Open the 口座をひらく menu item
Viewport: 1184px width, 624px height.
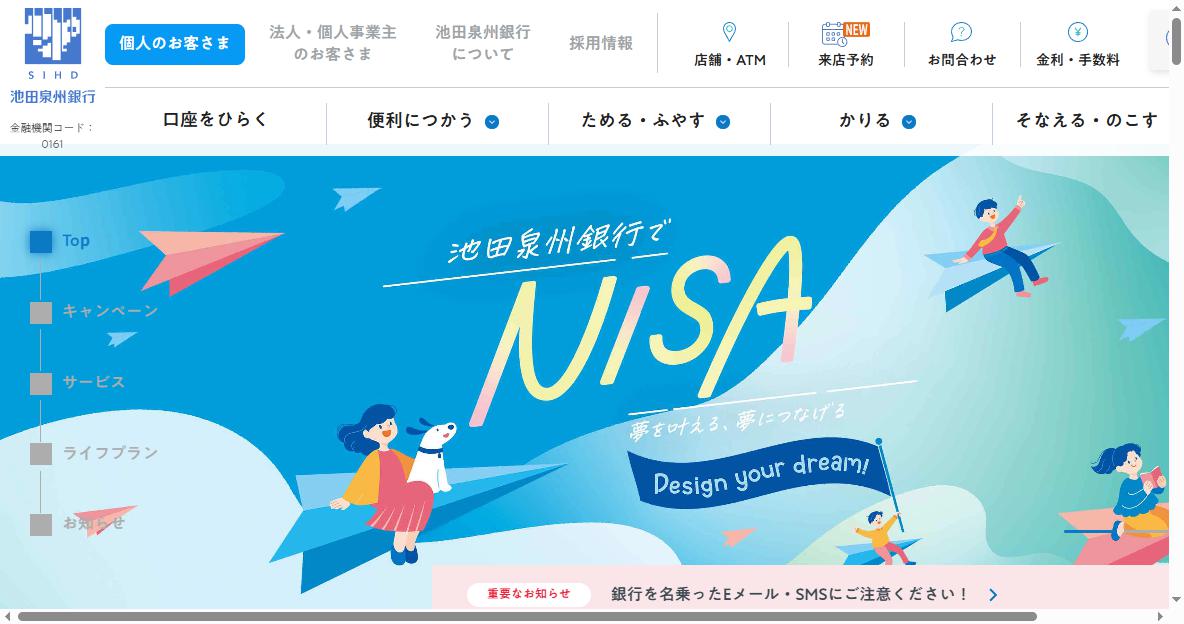[x=215, y=120]
